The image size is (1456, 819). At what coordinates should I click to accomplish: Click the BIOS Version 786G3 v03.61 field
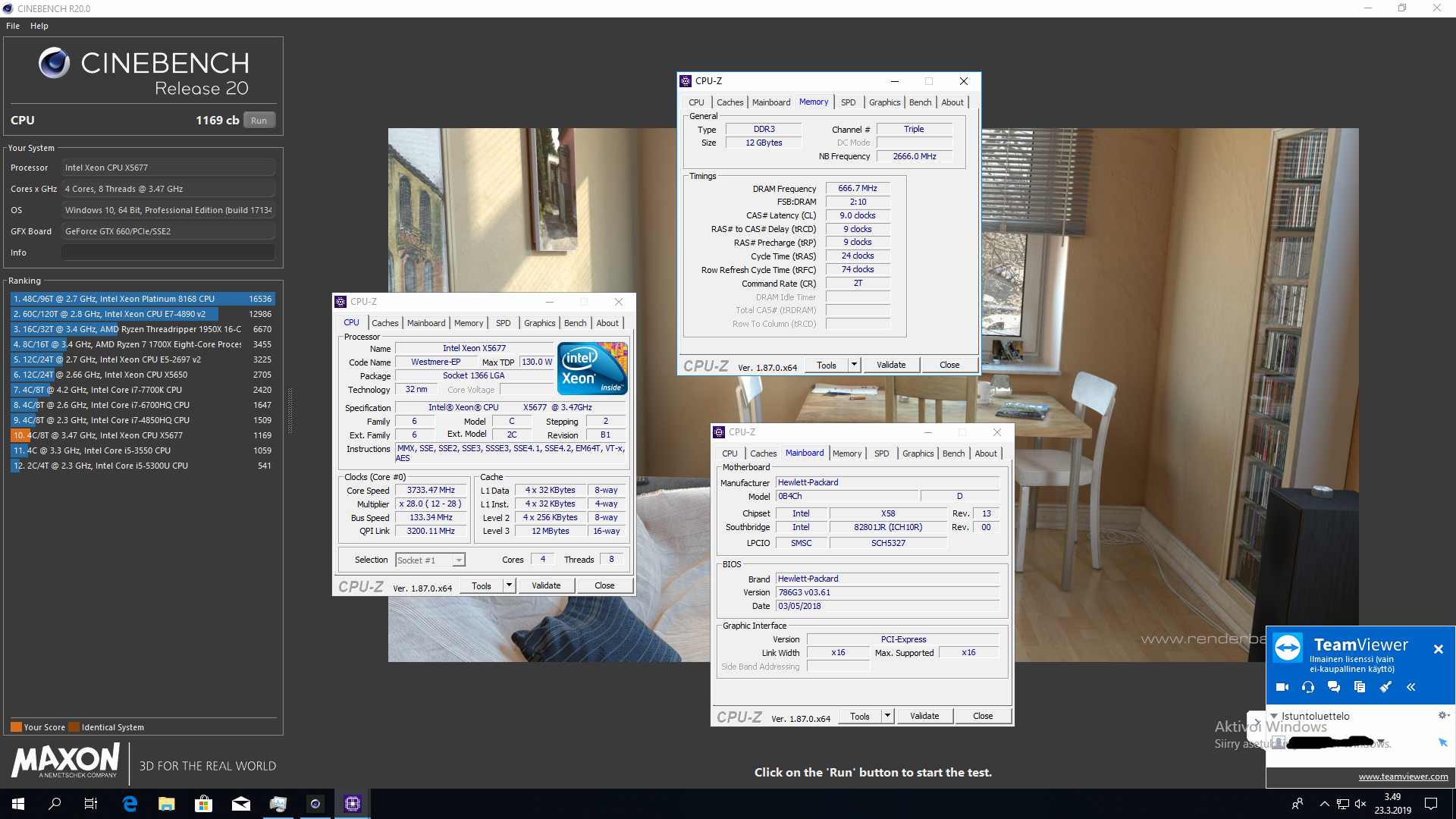pyautogui.click(x=887, y=592)
